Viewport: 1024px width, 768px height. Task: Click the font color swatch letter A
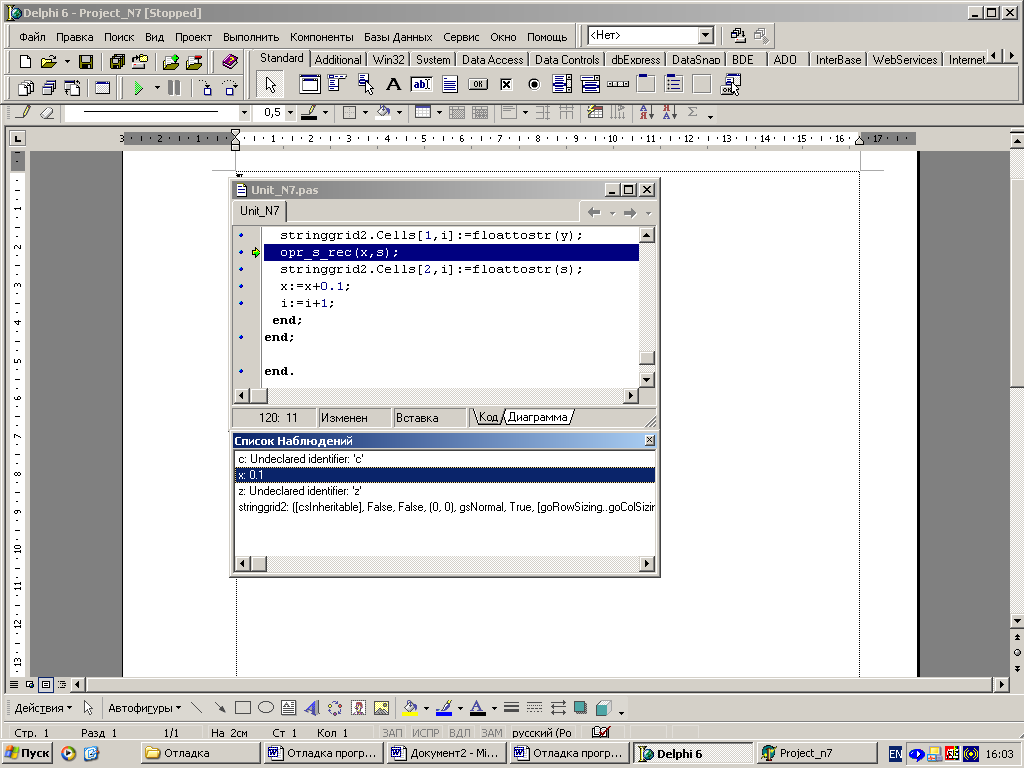coord(477,708)
